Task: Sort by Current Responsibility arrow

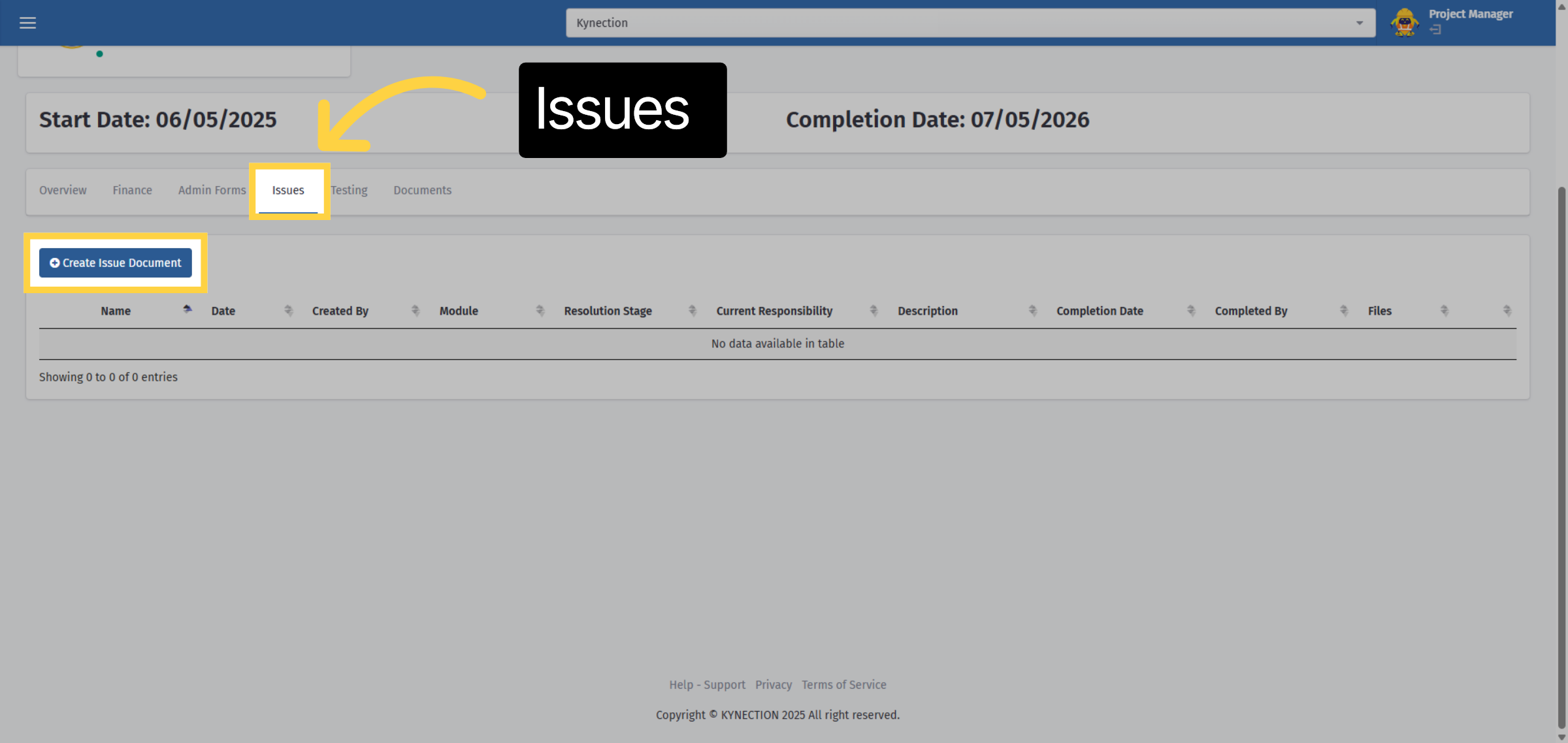Action: point(874,311)
